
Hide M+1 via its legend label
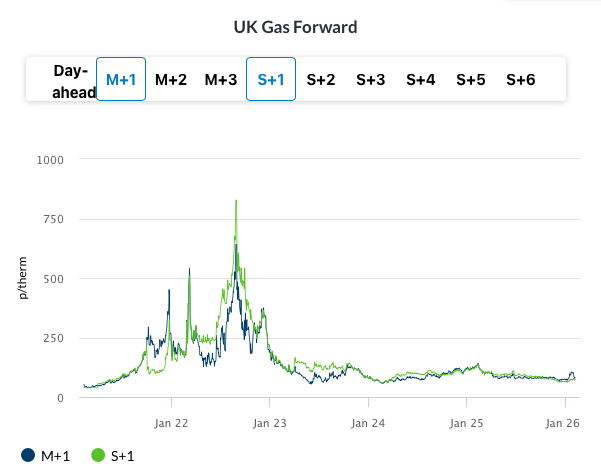coord(55,456)
